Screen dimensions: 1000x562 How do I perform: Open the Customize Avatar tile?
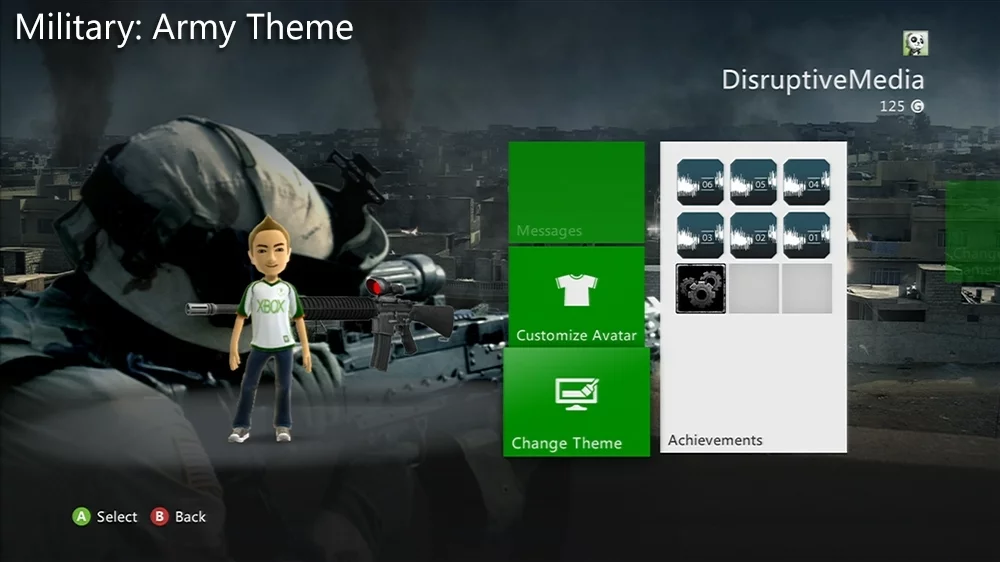[x=577, y=297]
